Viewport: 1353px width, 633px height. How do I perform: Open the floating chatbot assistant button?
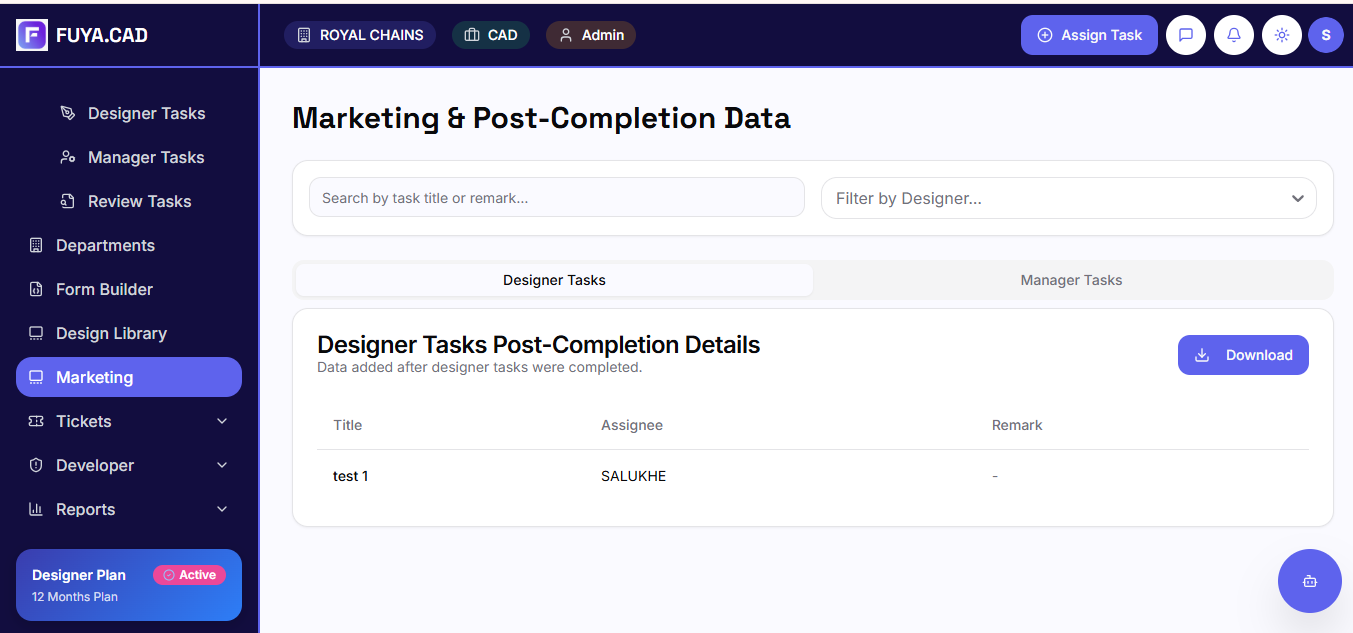[1309, 581]
